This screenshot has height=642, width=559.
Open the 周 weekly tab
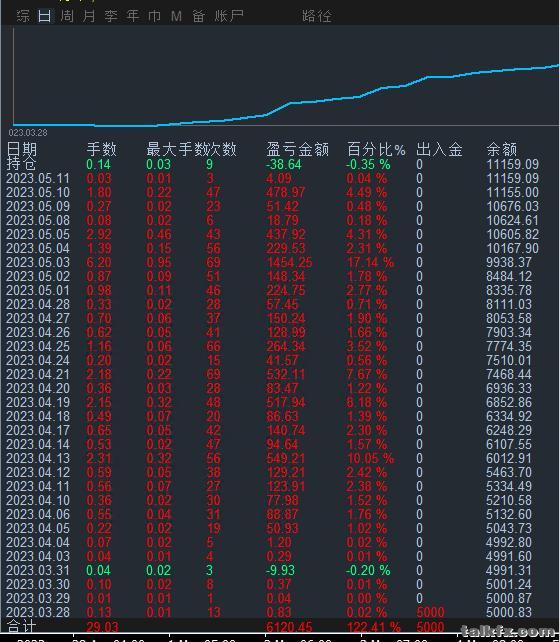pos(67,16)
